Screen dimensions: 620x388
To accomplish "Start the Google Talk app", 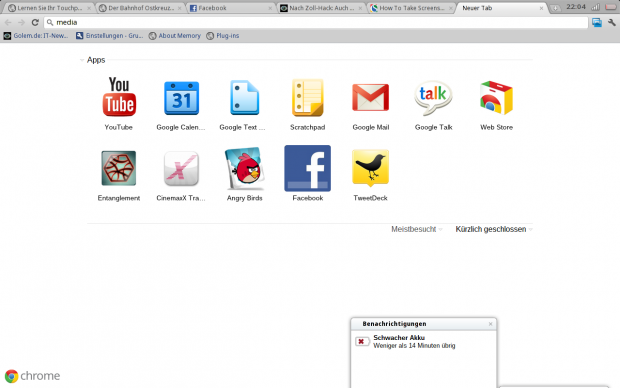I will click(x=433, y=98).
